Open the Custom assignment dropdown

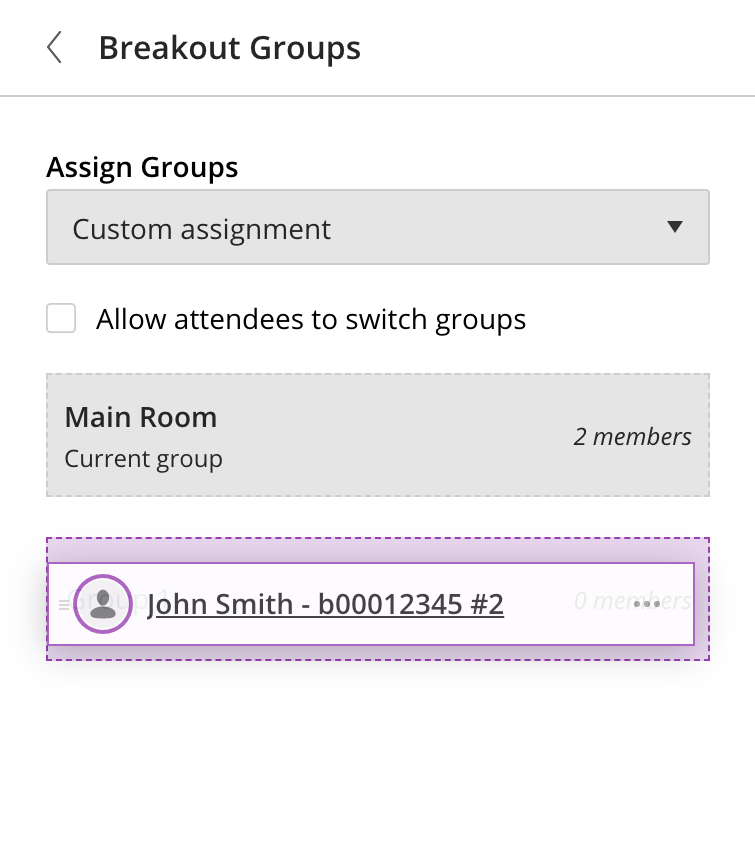(378, 227)
